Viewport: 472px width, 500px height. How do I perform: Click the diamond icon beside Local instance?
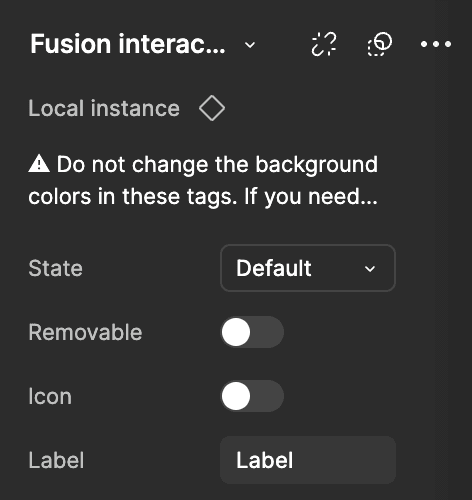pos(212,108)
